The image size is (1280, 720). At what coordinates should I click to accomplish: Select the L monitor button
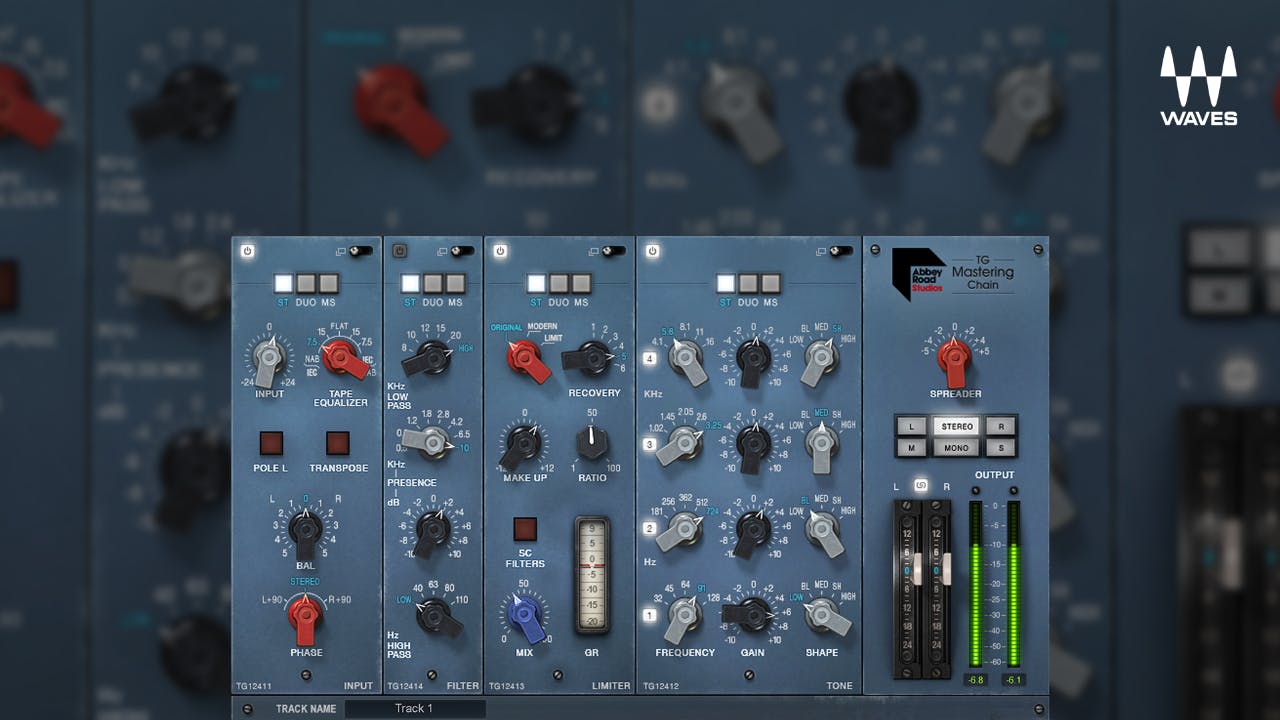pos(911,426)
